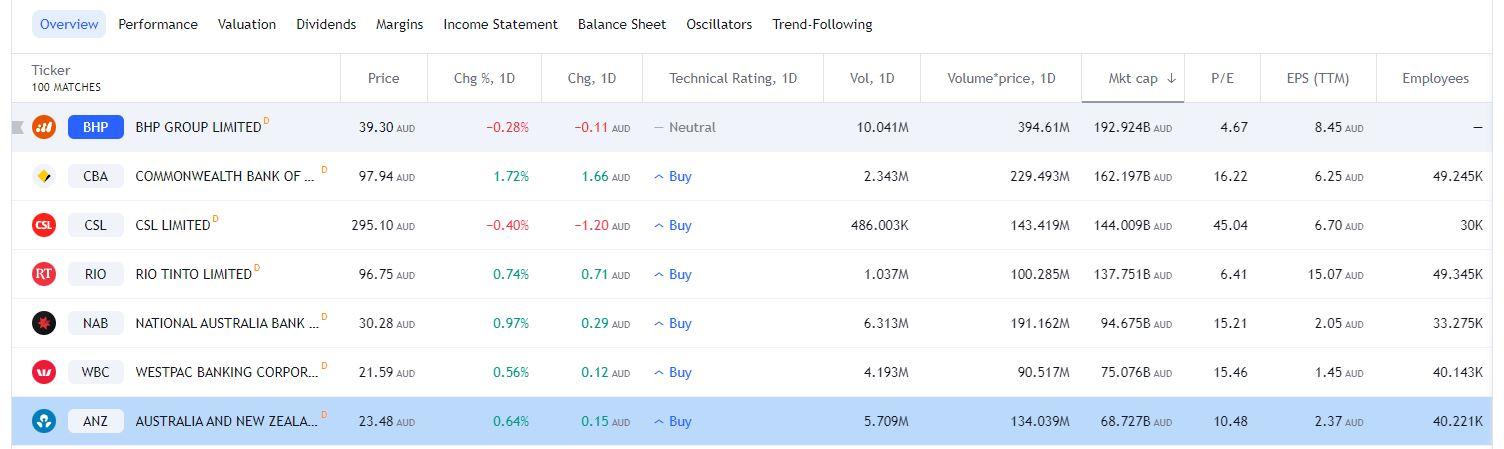The image size is (1504, 449).
Task: Switch to the Performance tab
Action: (158, 24)
